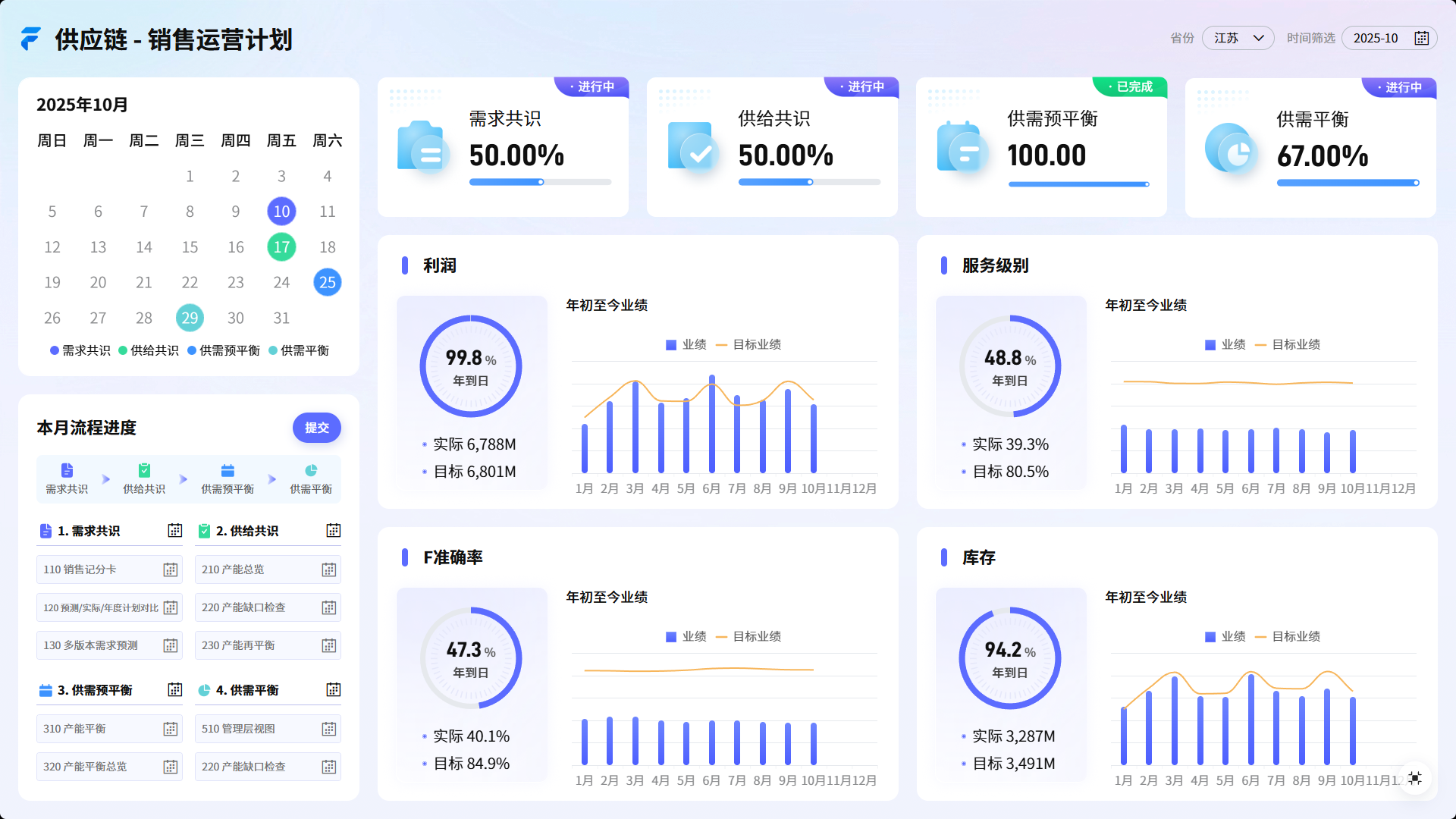
Task: Click calendar icon in 510 管理层视图 row
Action: point(329,729)
